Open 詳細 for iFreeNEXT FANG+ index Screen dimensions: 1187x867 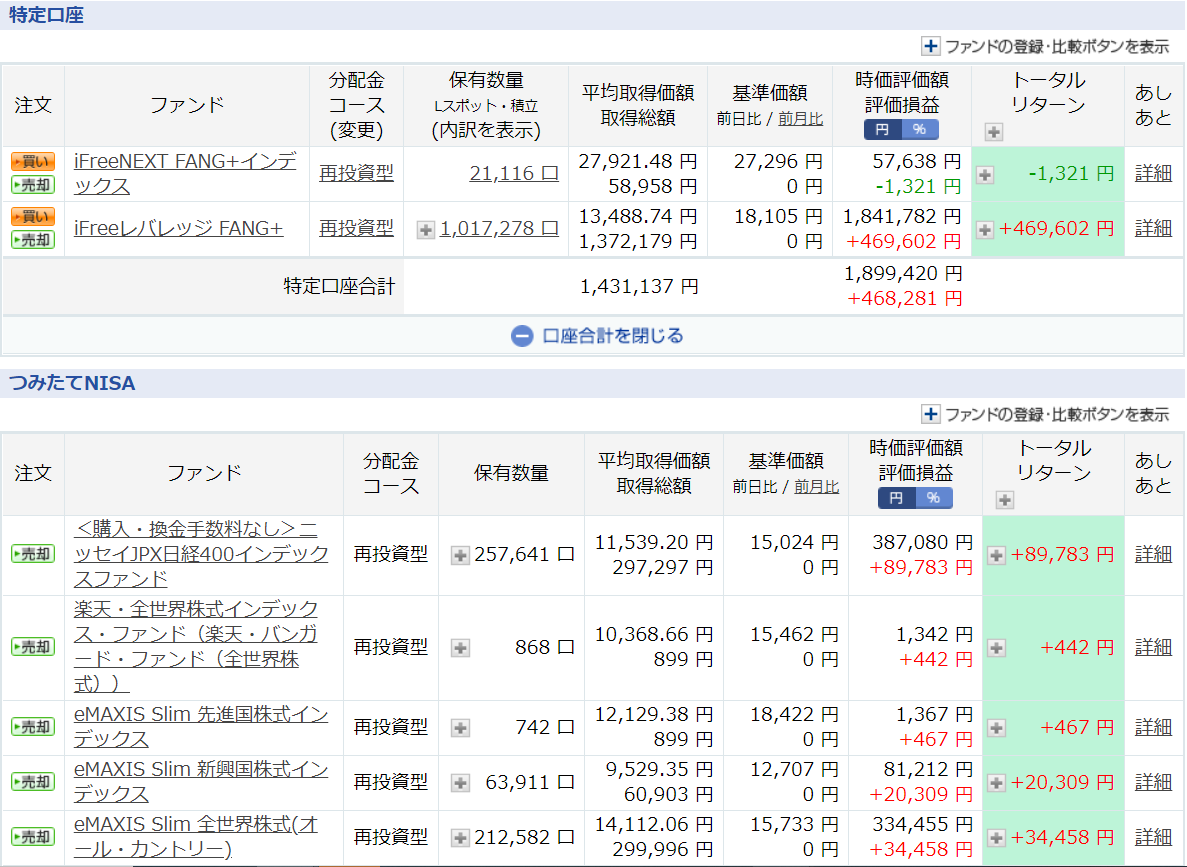pyautogui.click(x=1153, y=173)
